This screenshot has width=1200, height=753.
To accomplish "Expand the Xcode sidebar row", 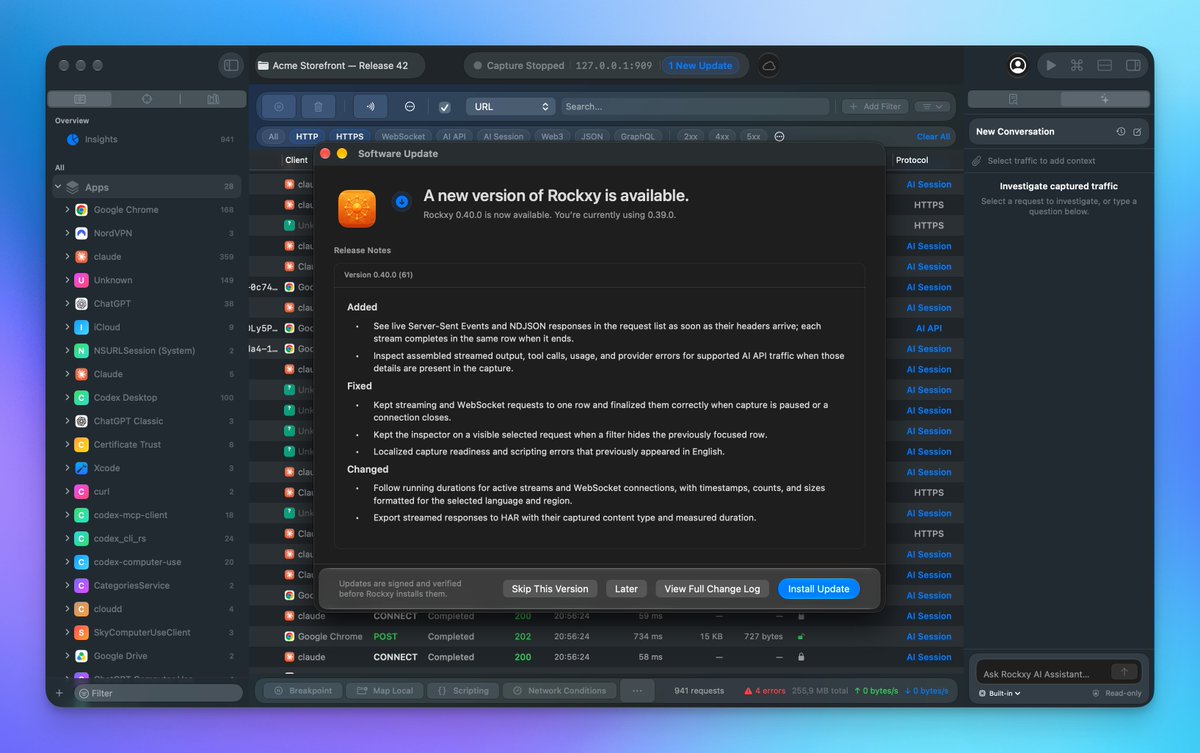I will pos(67,468).
